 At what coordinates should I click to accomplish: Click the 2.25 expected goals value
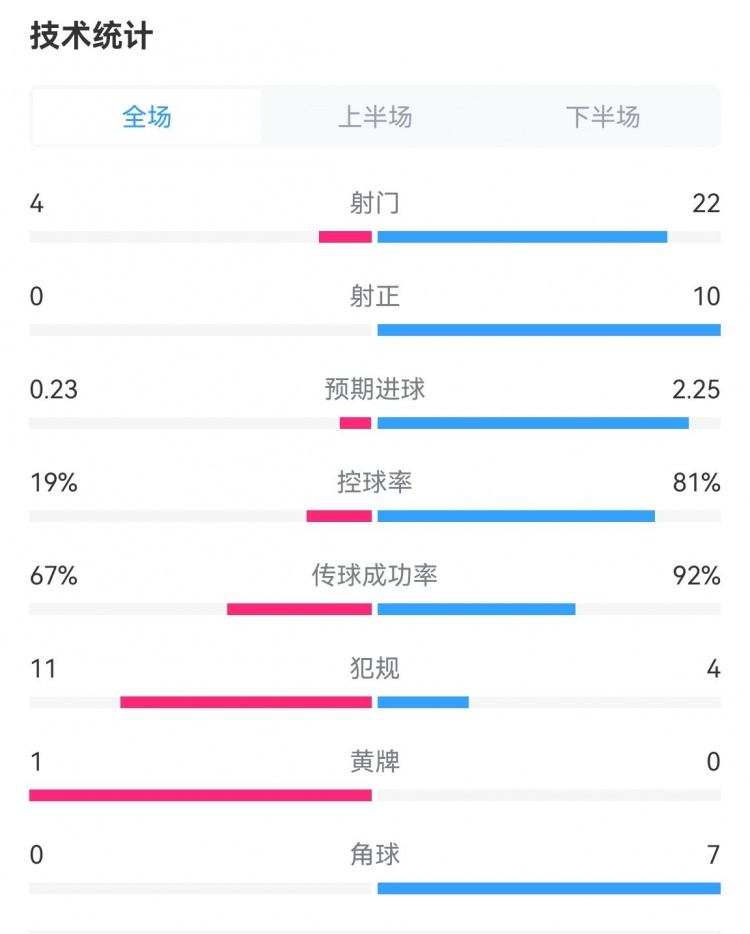(x=696, y=390)
